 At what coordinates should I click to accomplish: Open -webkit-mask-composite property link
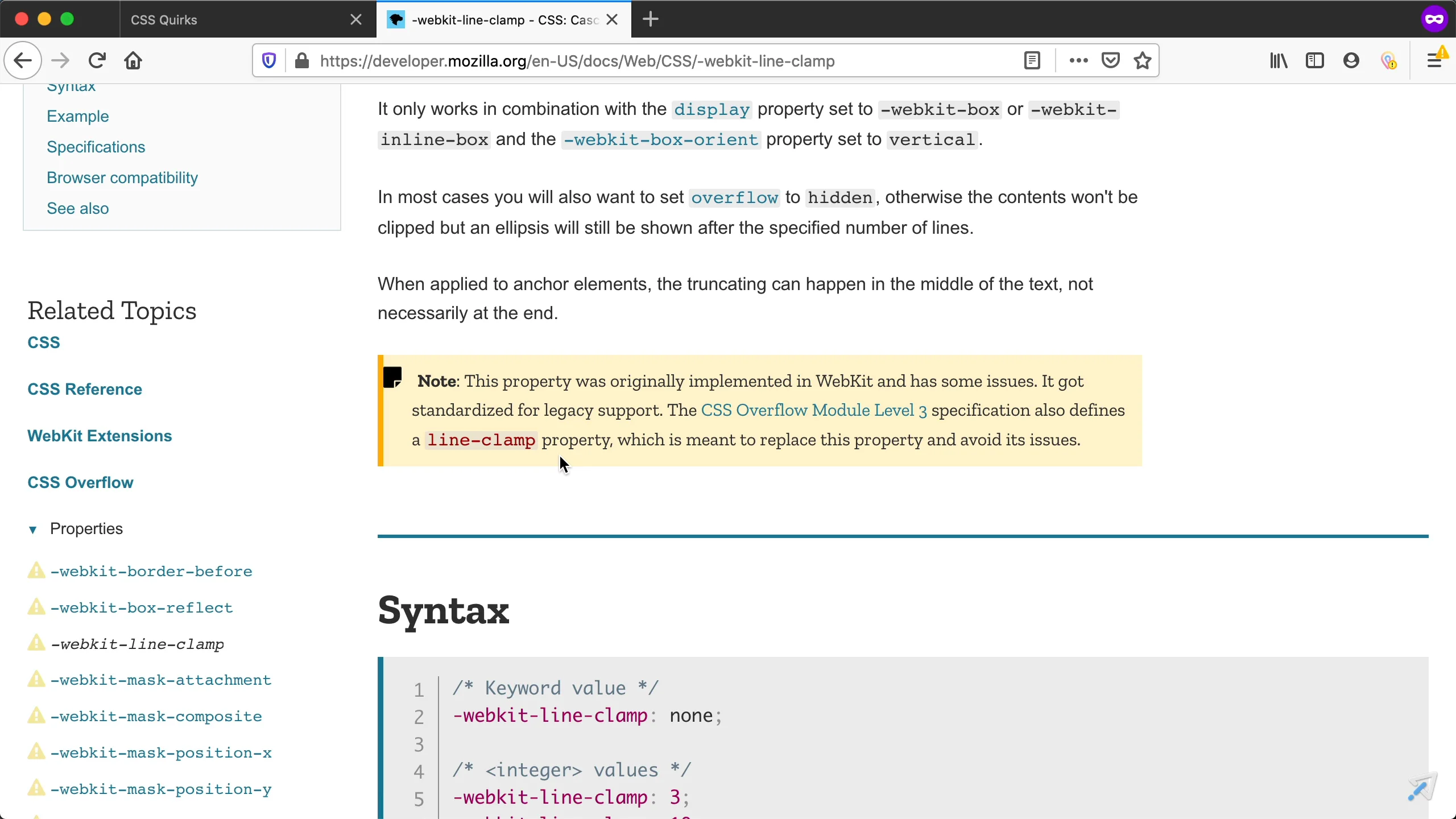point(156,717)
